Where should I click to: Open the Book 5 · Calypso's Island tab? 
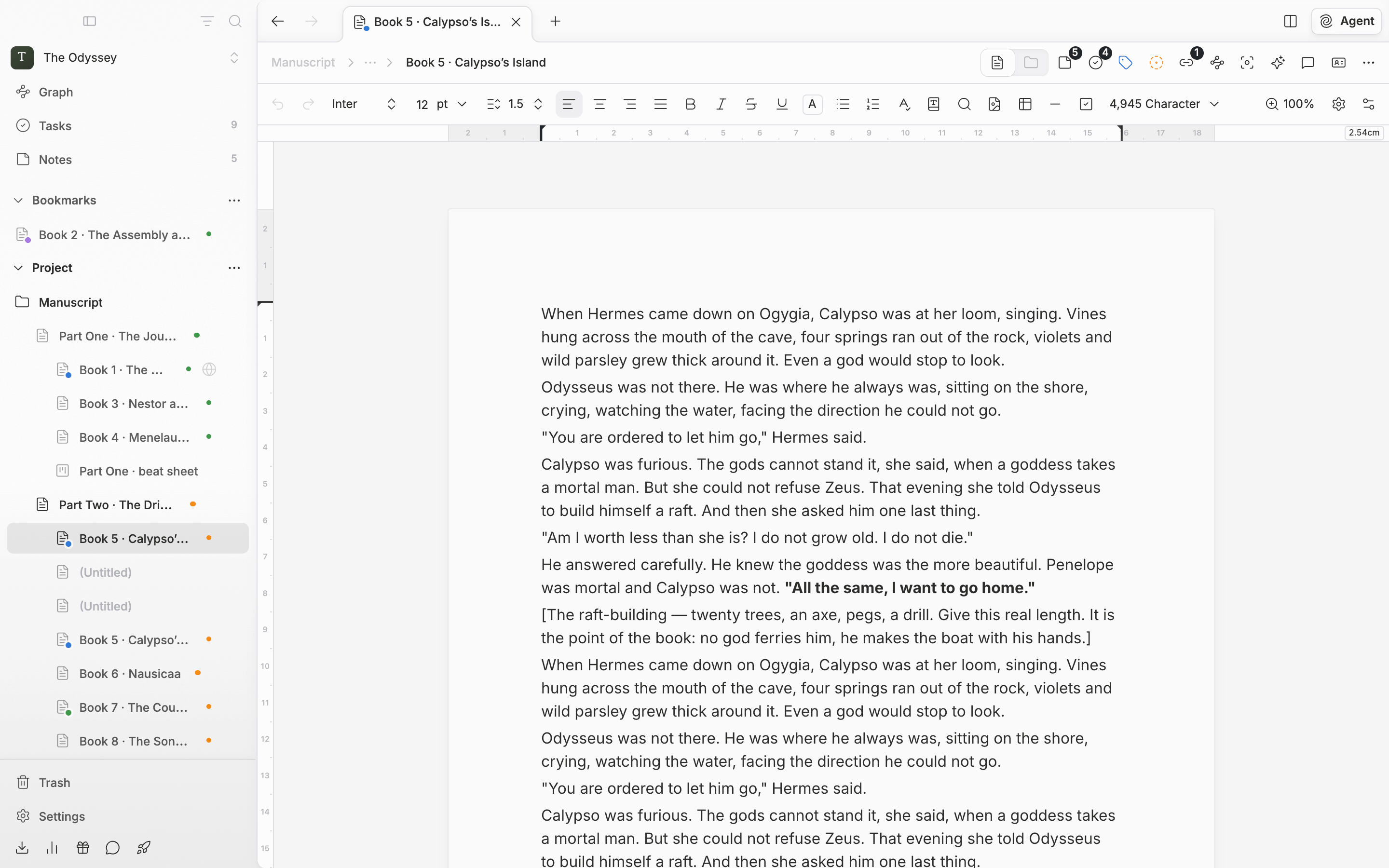point(437,22)
